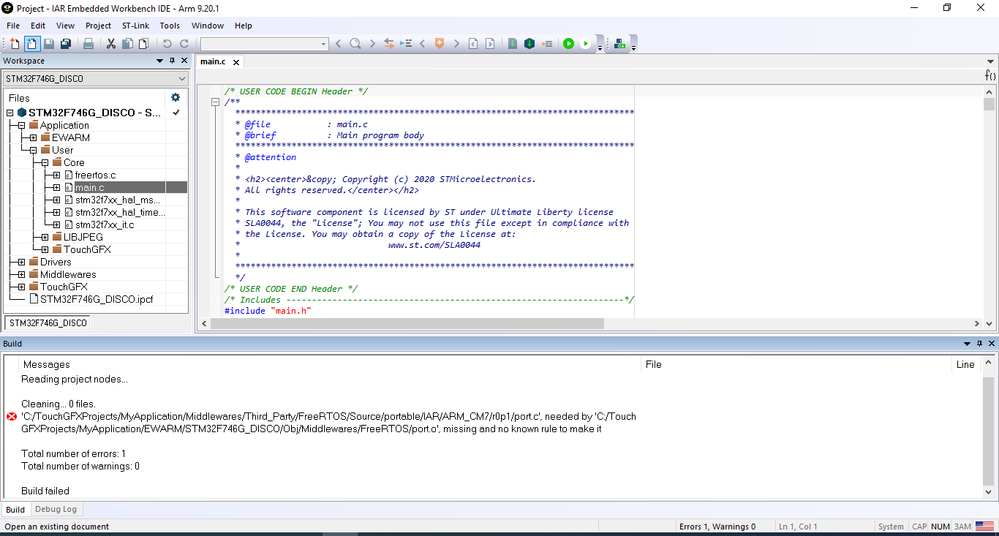Click the Compile toolbar icon
This screenshot has width=999, height=536.
(x=512, y=44)
